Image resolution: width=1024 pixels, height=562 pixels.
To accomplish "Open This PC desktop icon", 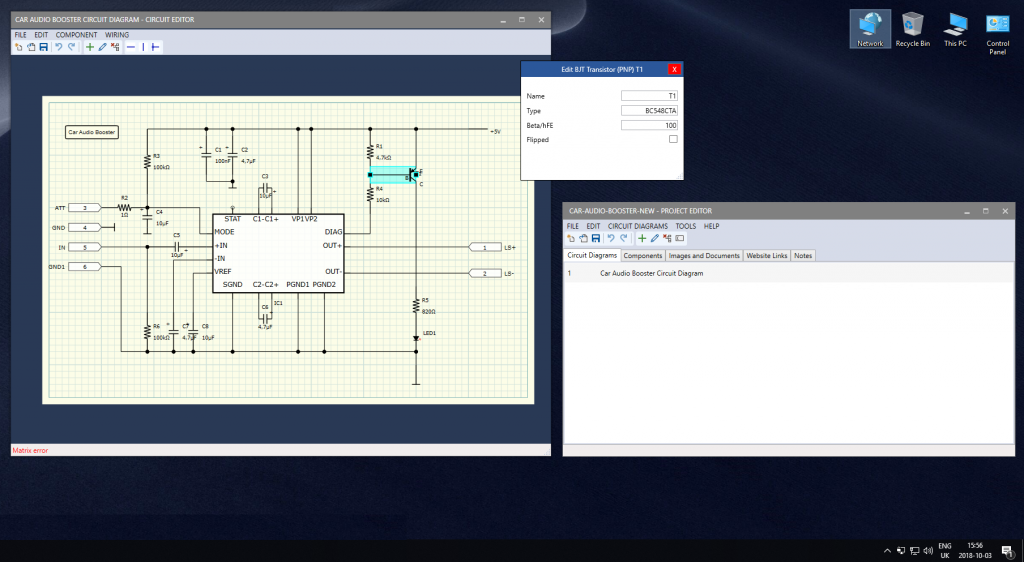I will [x=955, y=29].
